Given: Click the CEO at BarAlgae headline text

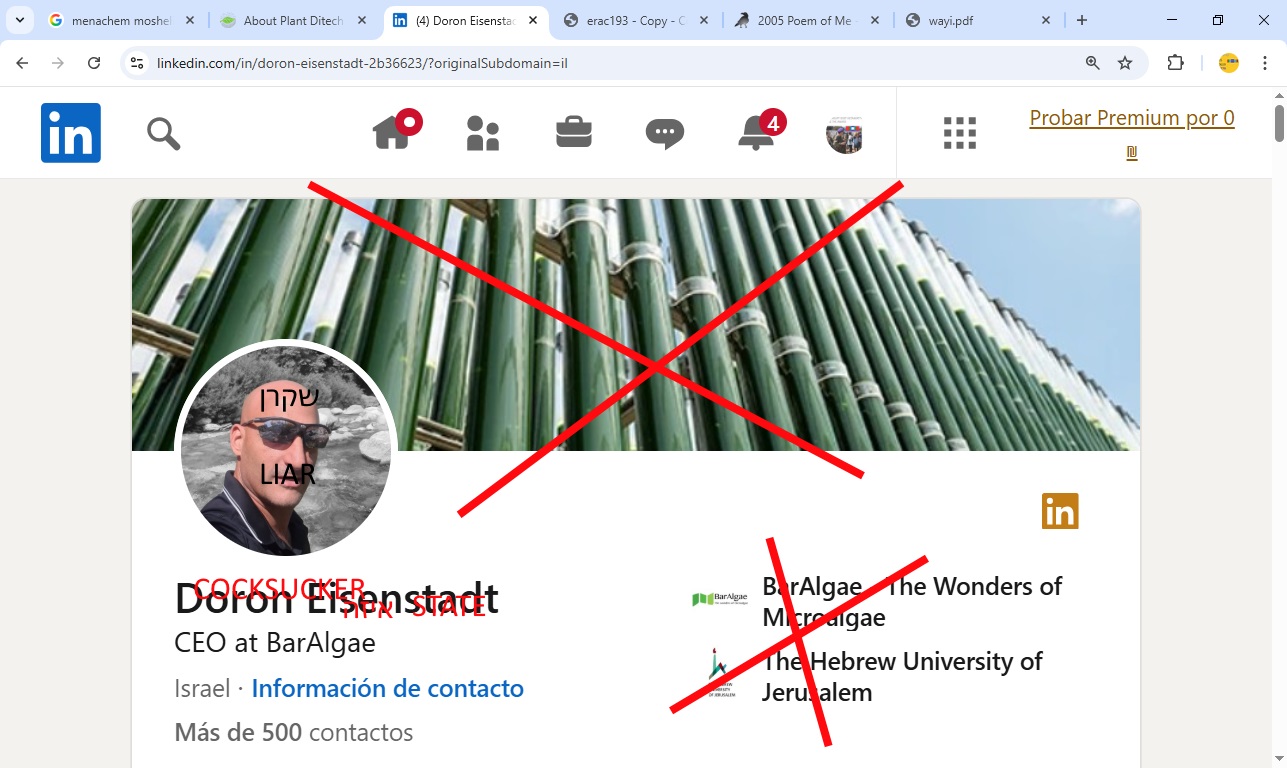Looking at the screenshot, I should tap(275, 642).
